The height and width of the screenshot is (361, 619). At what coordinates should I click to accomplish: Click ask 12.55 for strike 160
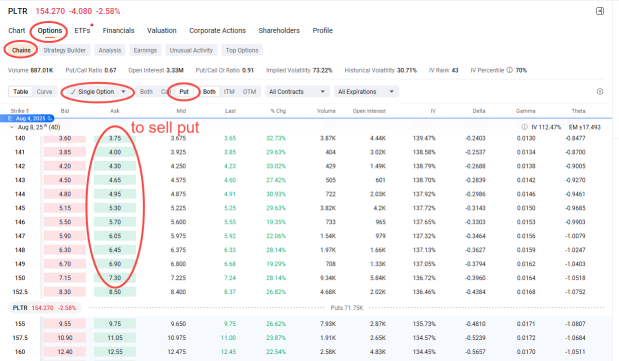coord(115,352)
